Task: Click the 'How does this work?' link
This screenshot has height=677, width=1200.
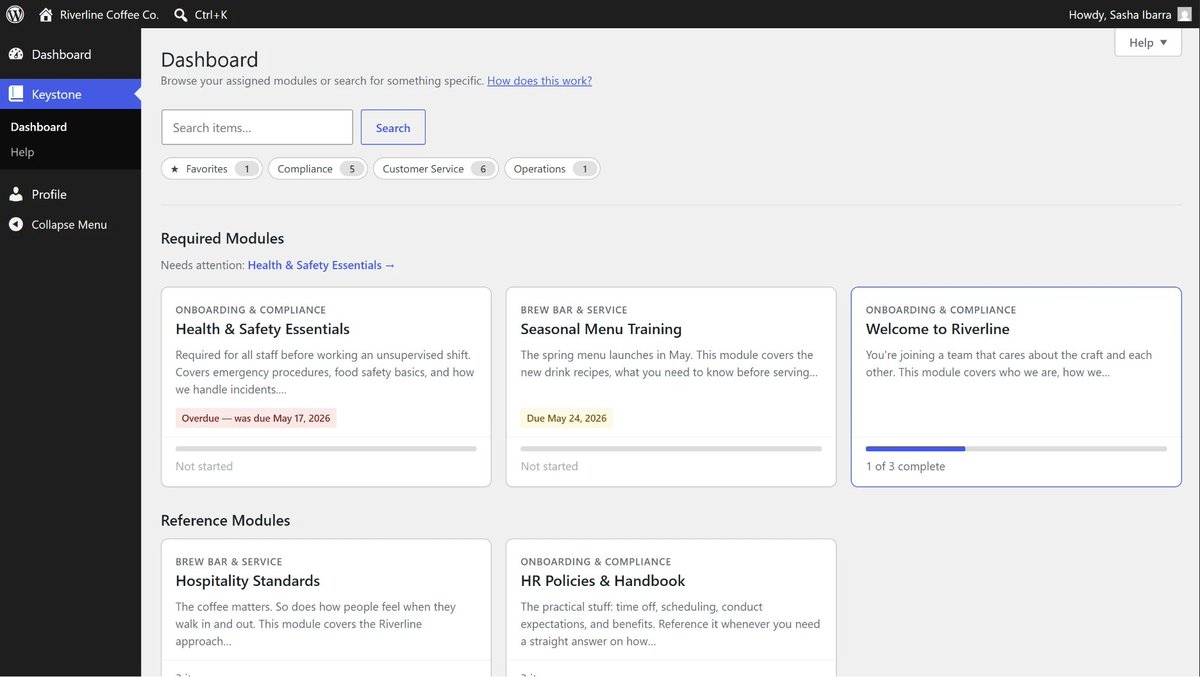Action: (539, 81)
